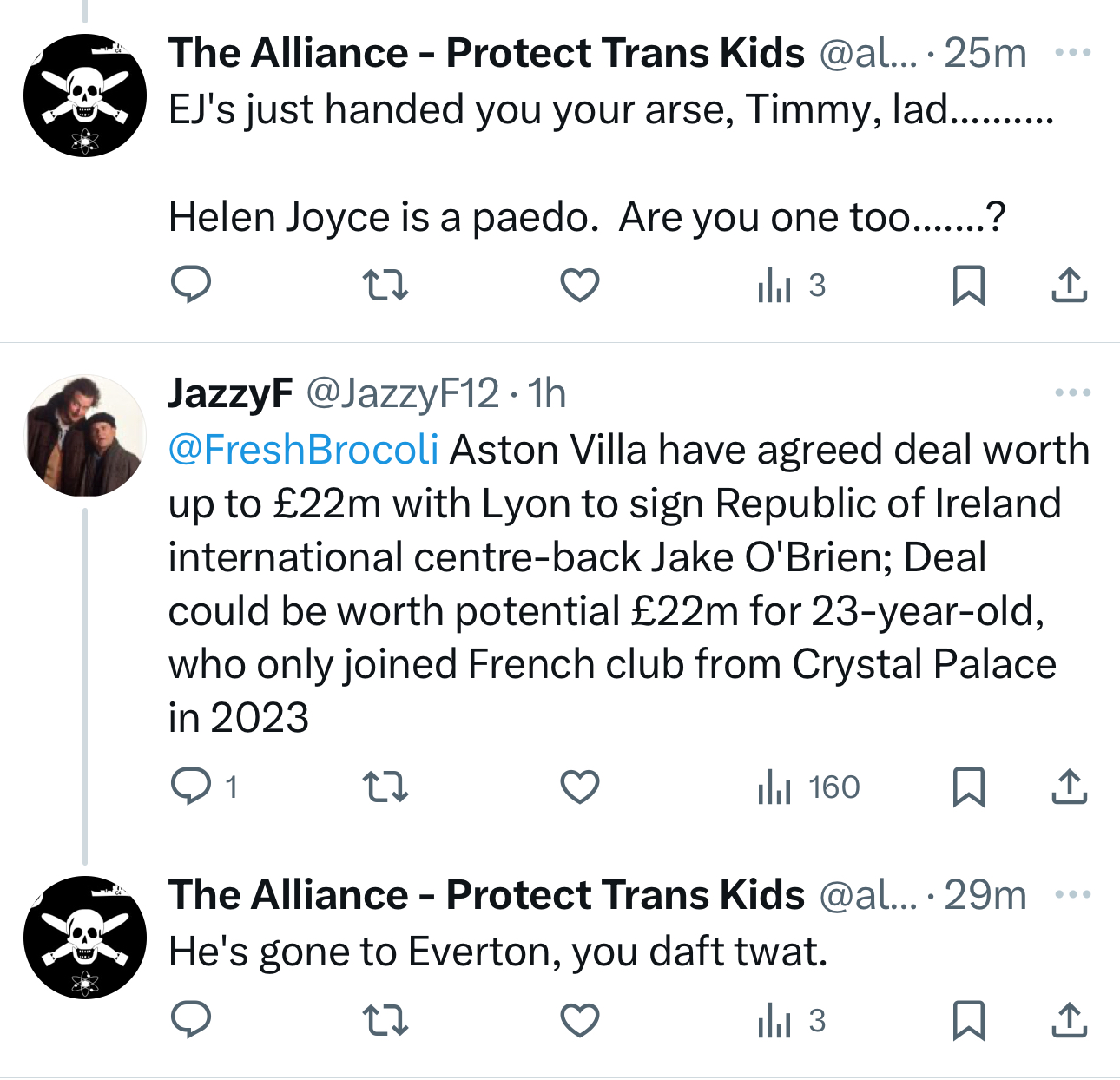
Task: Click JazzyF's profile avatar photo
Action: pos(85,436)
